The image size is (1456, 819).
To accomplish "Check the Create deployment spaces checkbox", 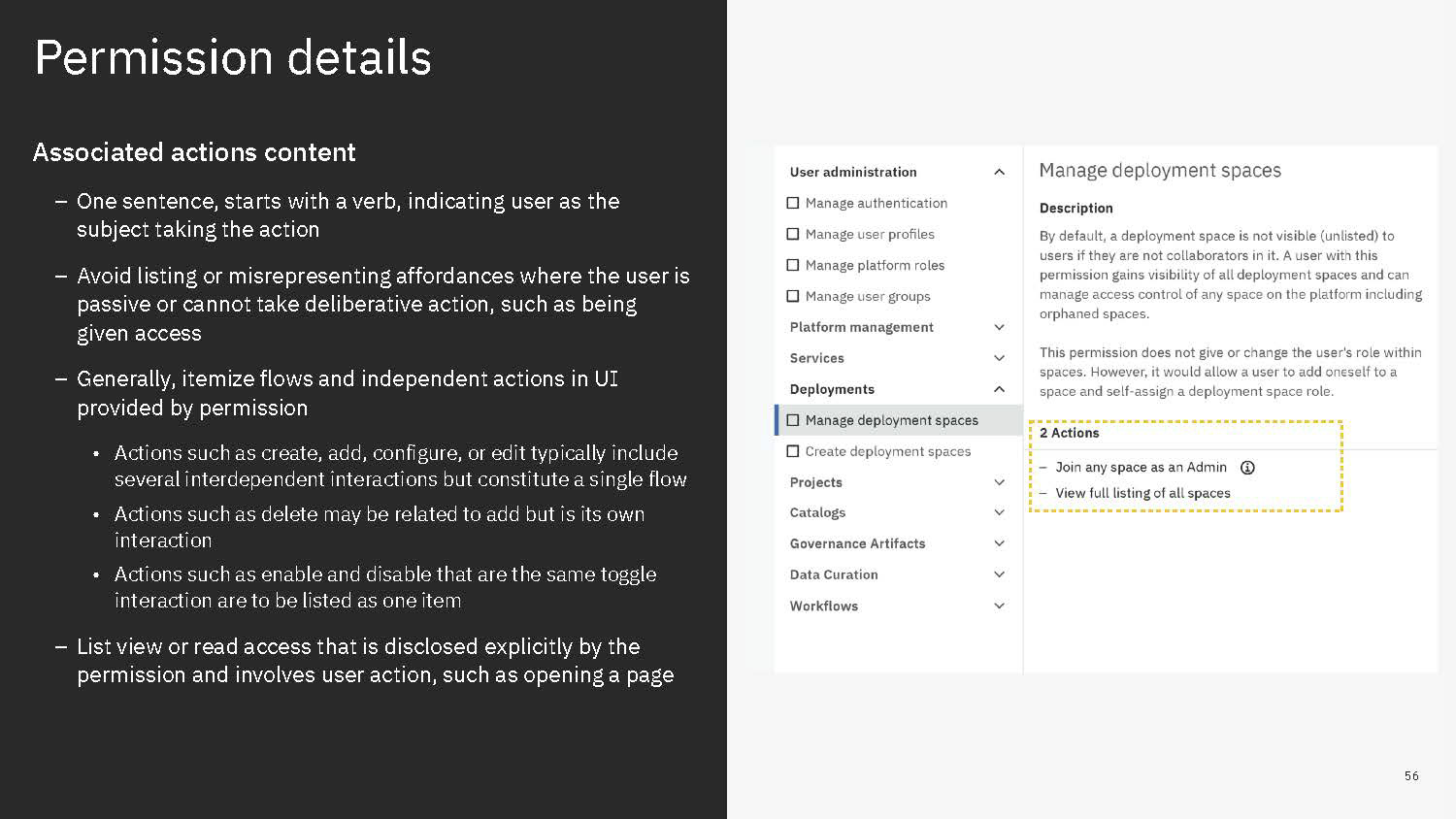I will click(793, 451).
